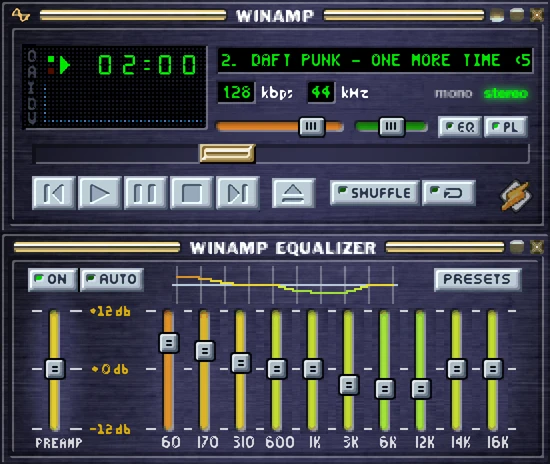Click the balance slider handle
The width and height of the screenshot is (550, 464).
392,127
